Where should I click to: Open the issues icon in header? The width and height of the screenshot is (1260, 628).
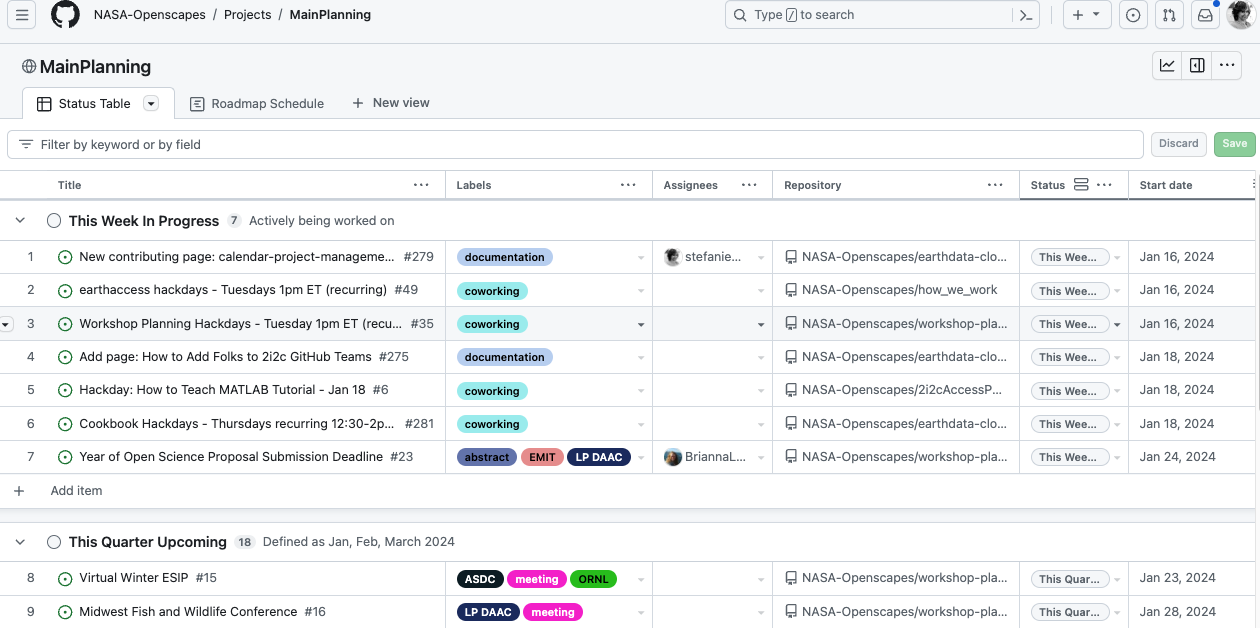(x=1132, y=15)
